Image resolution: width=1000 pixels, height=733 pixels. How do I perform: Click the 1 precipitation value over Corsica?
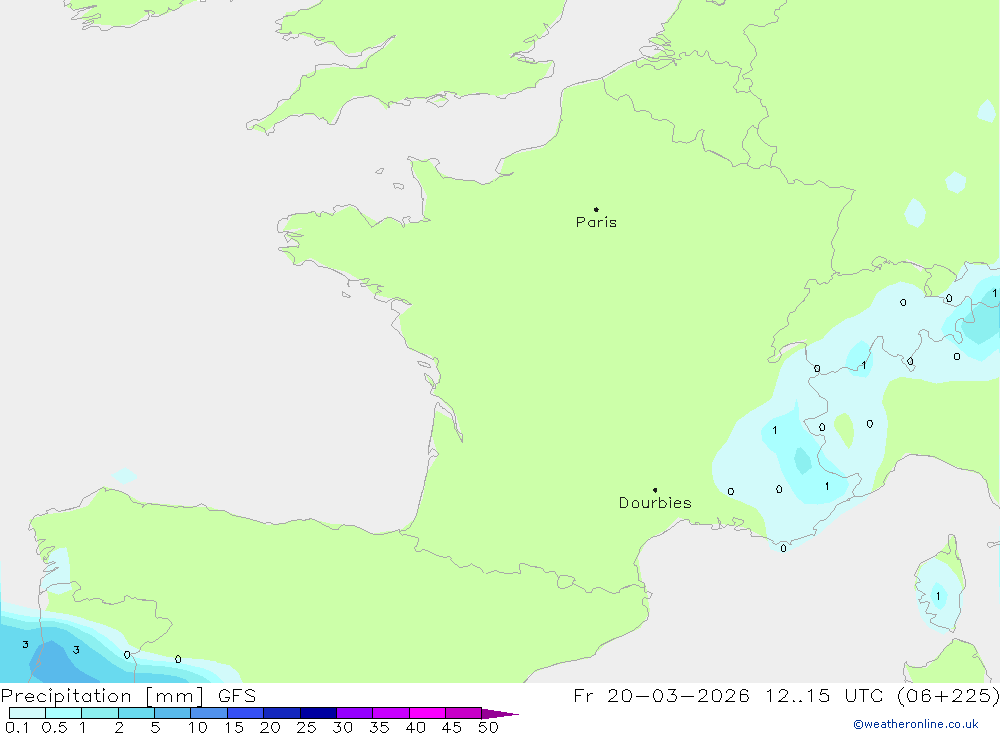tap(938, 596)
